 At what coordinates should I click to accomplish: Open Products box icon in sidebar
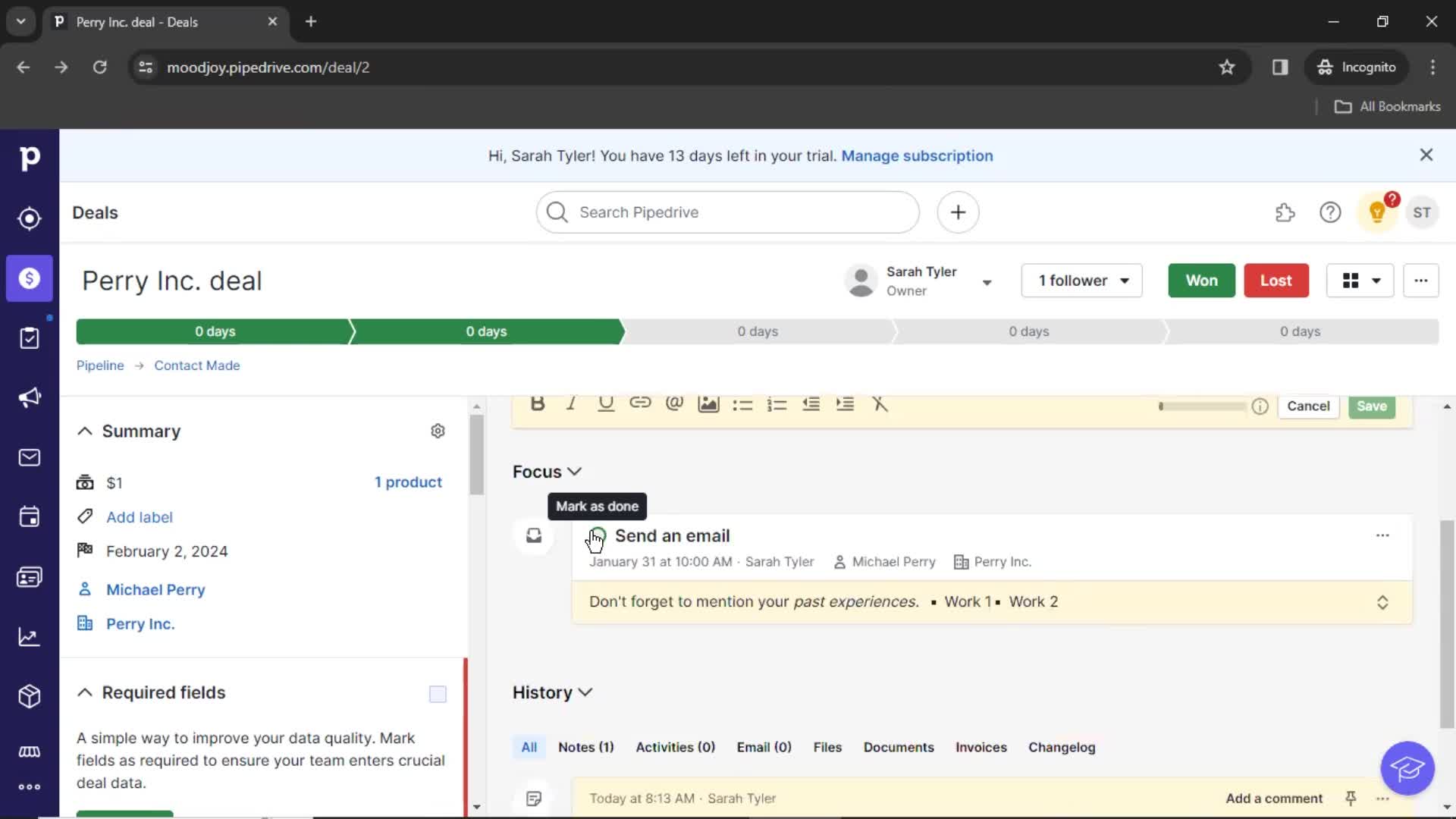[x=30, y=696]
